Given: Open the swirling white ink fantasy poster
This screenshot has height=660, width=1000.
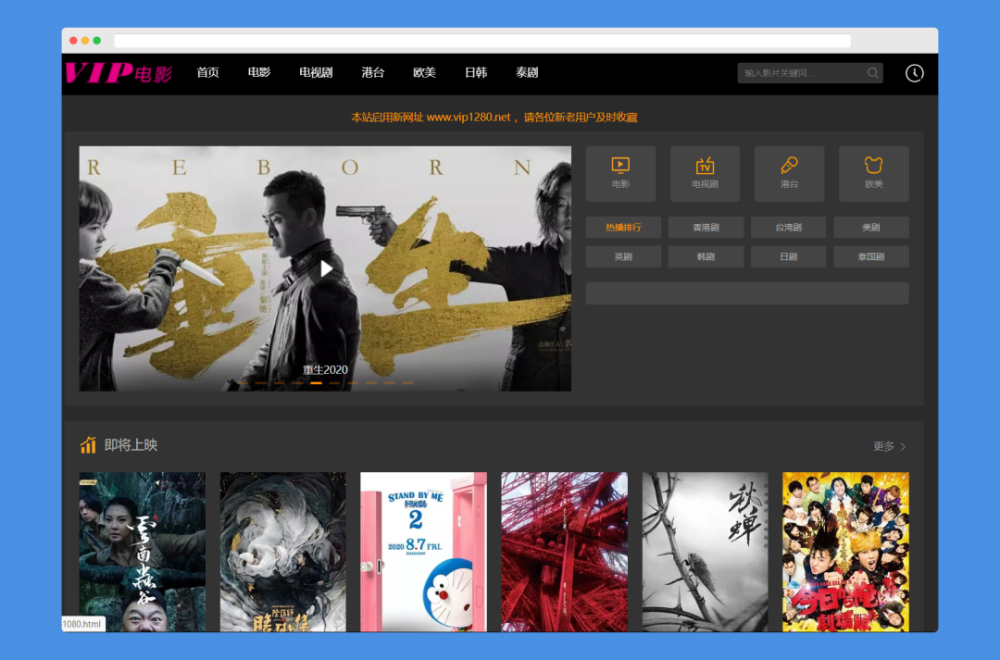Looking at the screenshot, I should (x=283, y=552).
